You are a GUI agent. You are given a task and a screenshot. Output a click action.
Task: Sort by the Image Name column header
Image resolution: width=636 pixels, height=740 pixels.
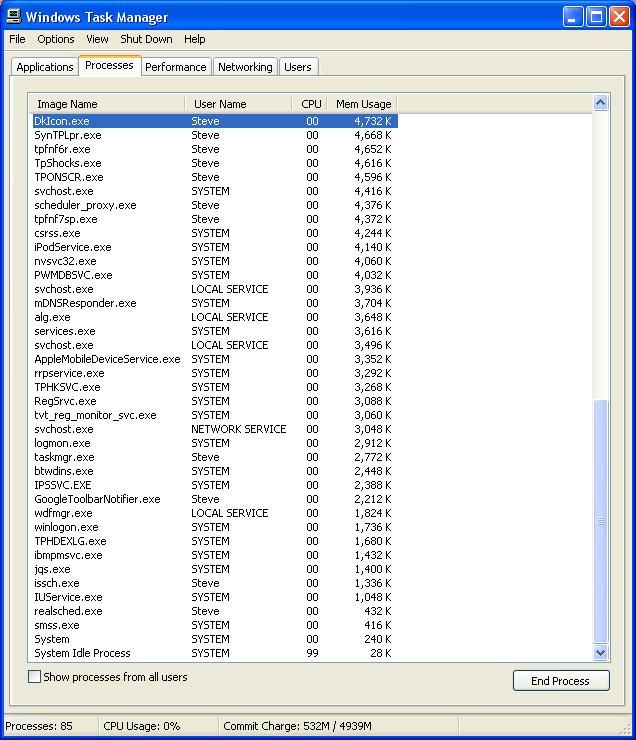(x=107, y=104)
